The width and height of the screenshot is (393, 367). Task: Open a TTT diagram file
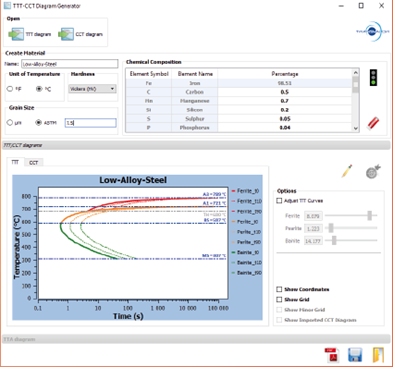(x=30, y=34)
